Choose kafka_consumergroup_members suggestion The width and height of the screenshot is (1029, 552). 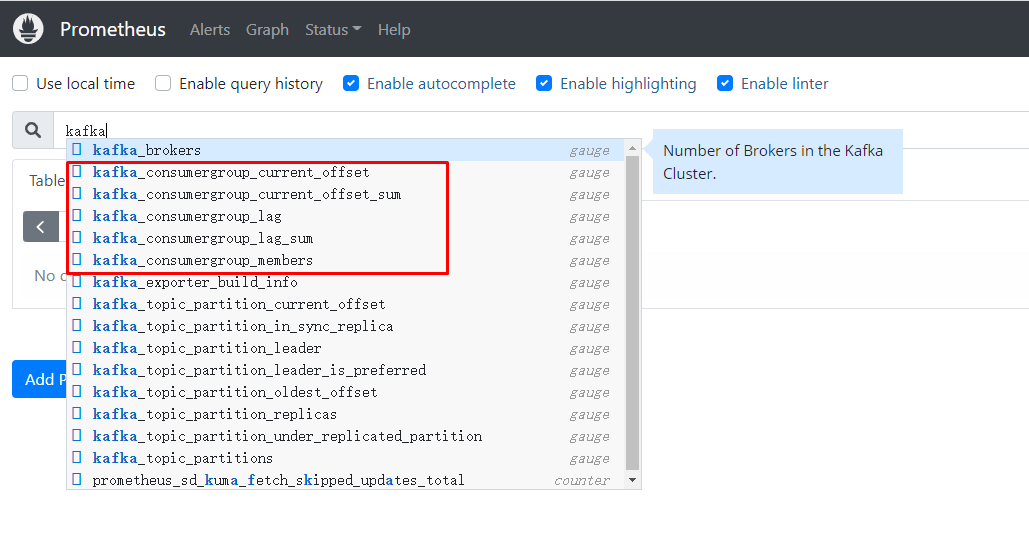tap(346, 260)
